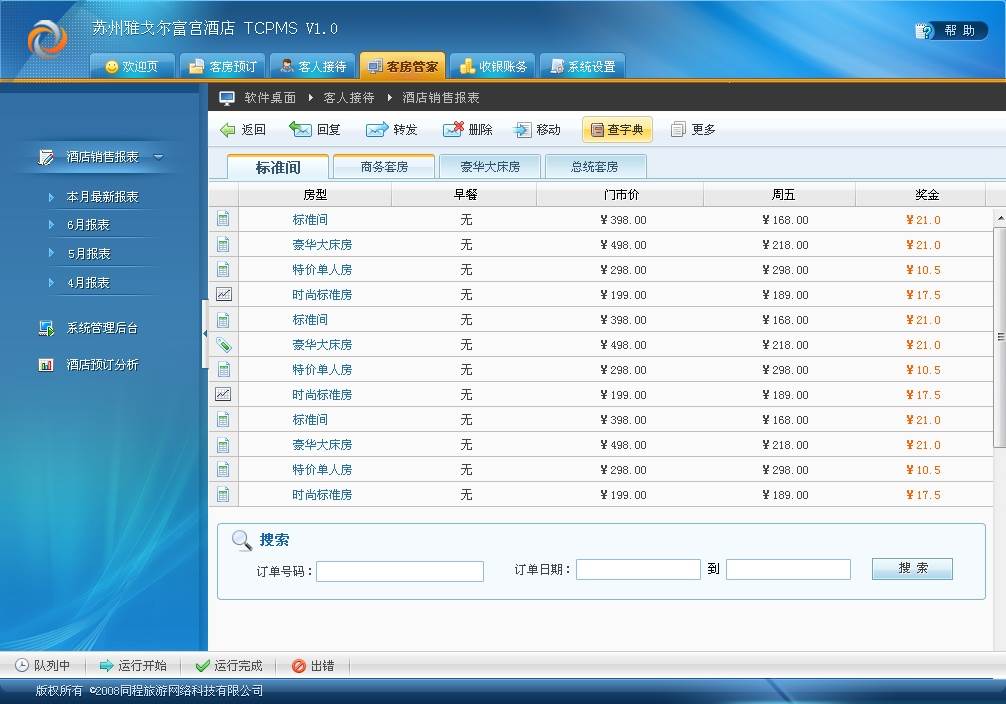Click the 返回 back arrow icon
This screenshot has width=1006, height=704.
227,130
